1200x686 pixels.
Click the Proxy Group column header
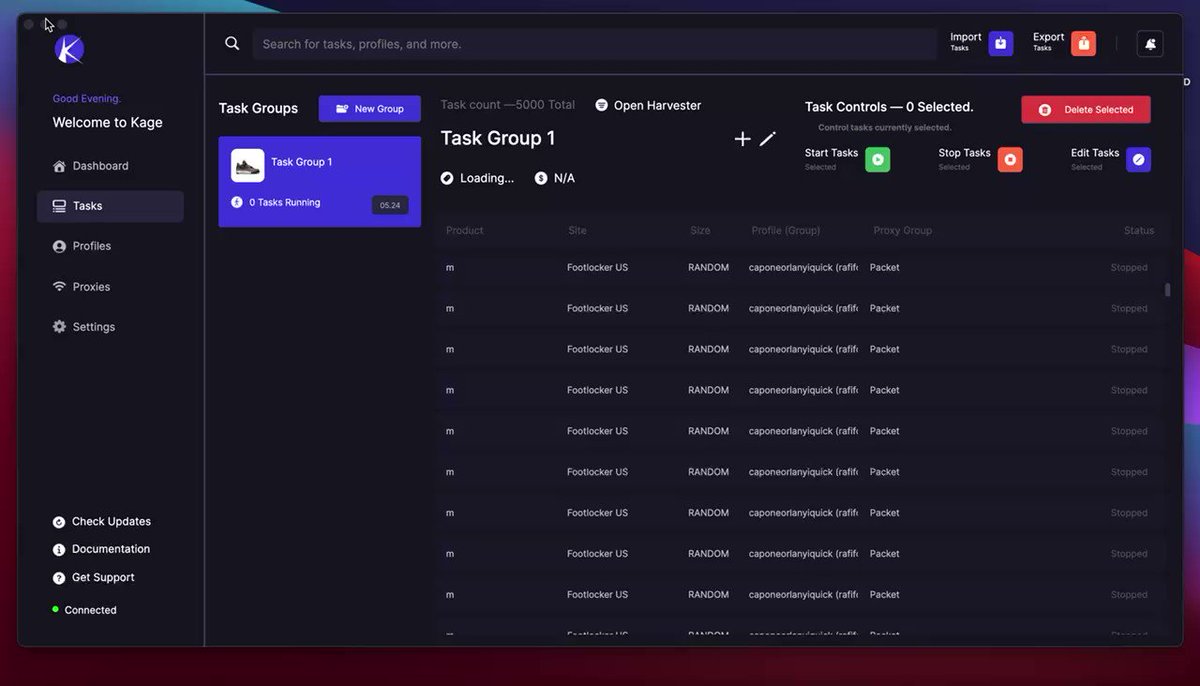coord(902,231)
